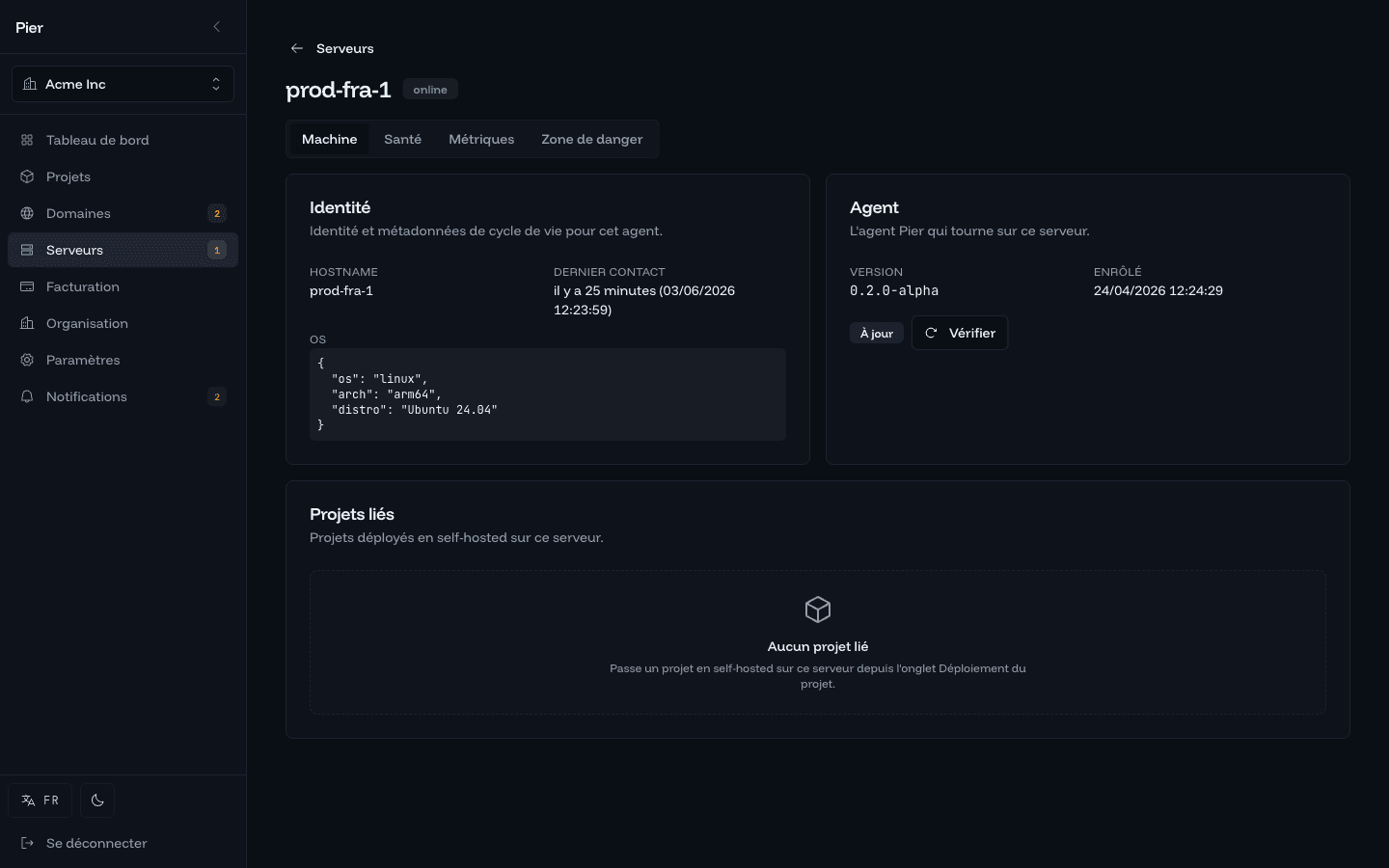Click the Tableau de bord grid icon
The height and width of the screenshot is (868, 1389).
(x=27, y=140)
